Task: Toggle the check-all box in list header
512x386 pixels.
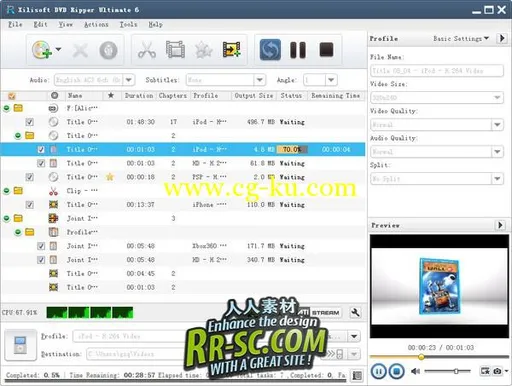Action: coord(12,96)
